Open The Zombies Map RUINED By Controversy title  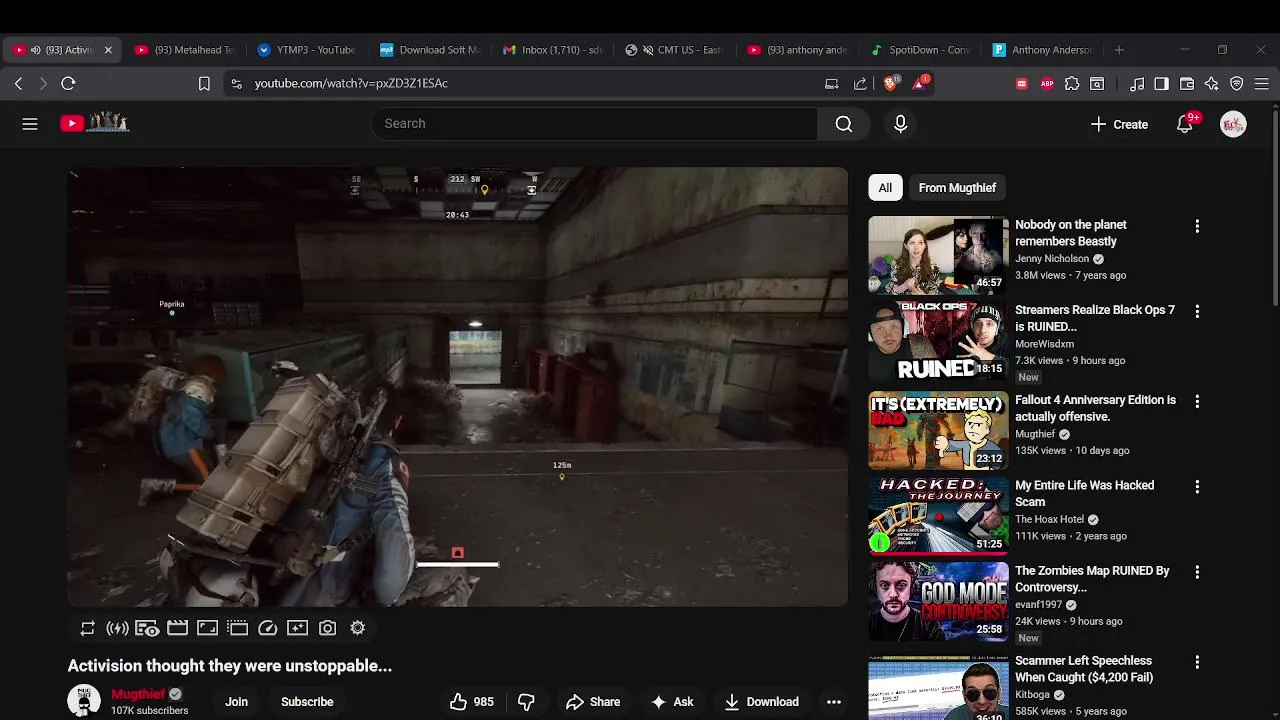click(1092, 579)
